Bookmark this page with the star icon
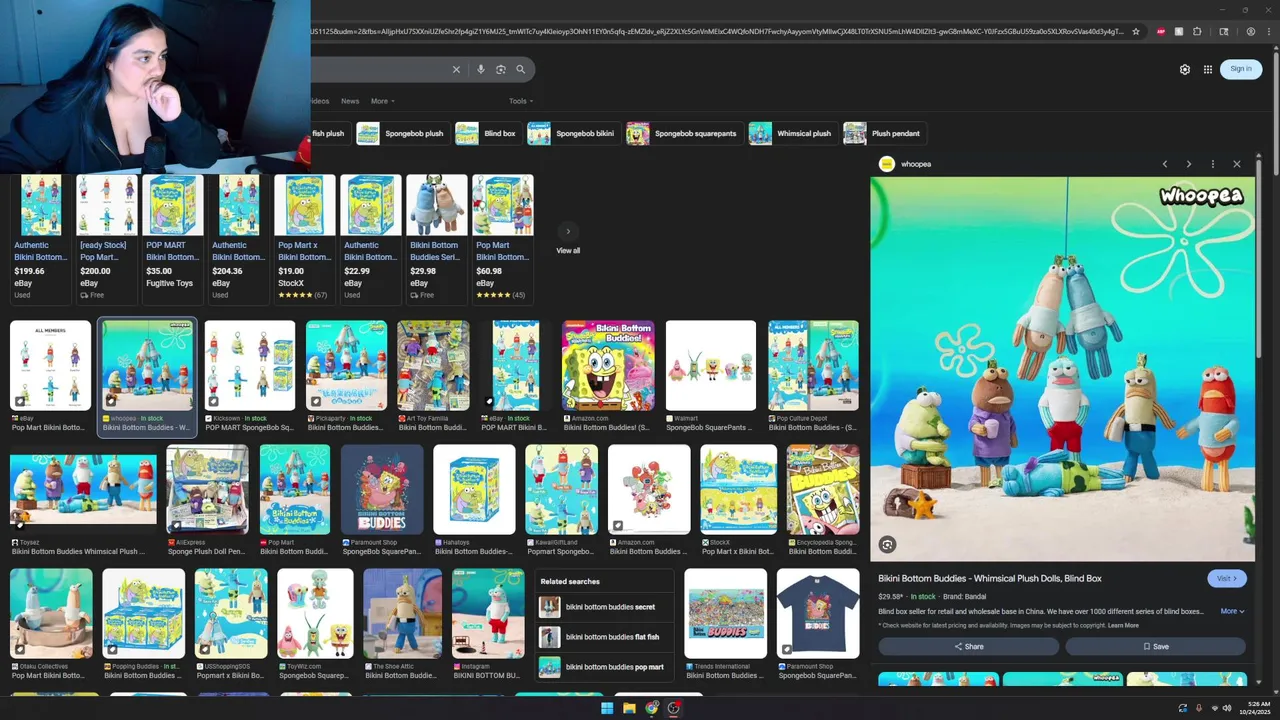The image size is (1280, 720). pos(1135,31)
